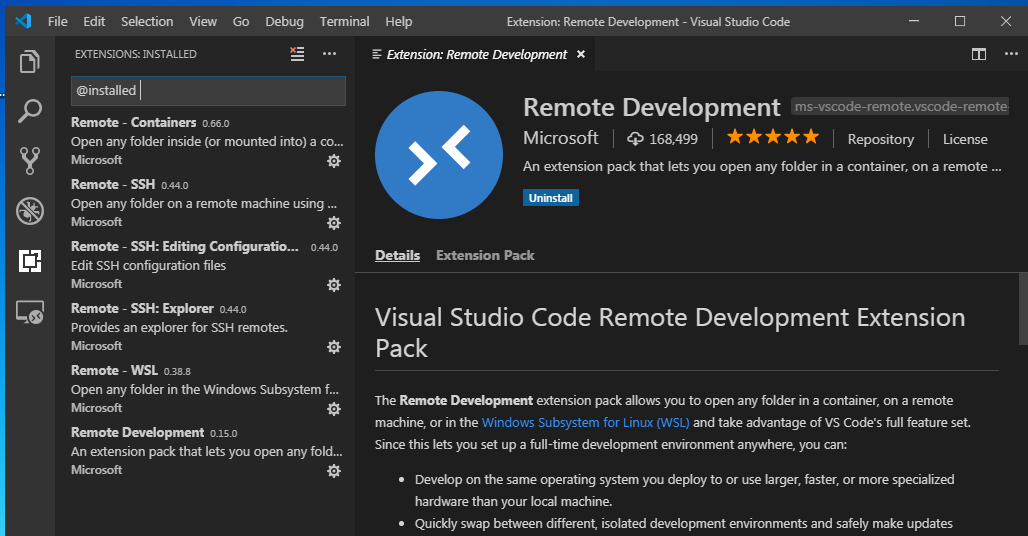Image resolution: width=1028 pixels, height=536 pixels.
Task: Open gear menu for Remote - Containers
Action: click(x=334, y=161)
